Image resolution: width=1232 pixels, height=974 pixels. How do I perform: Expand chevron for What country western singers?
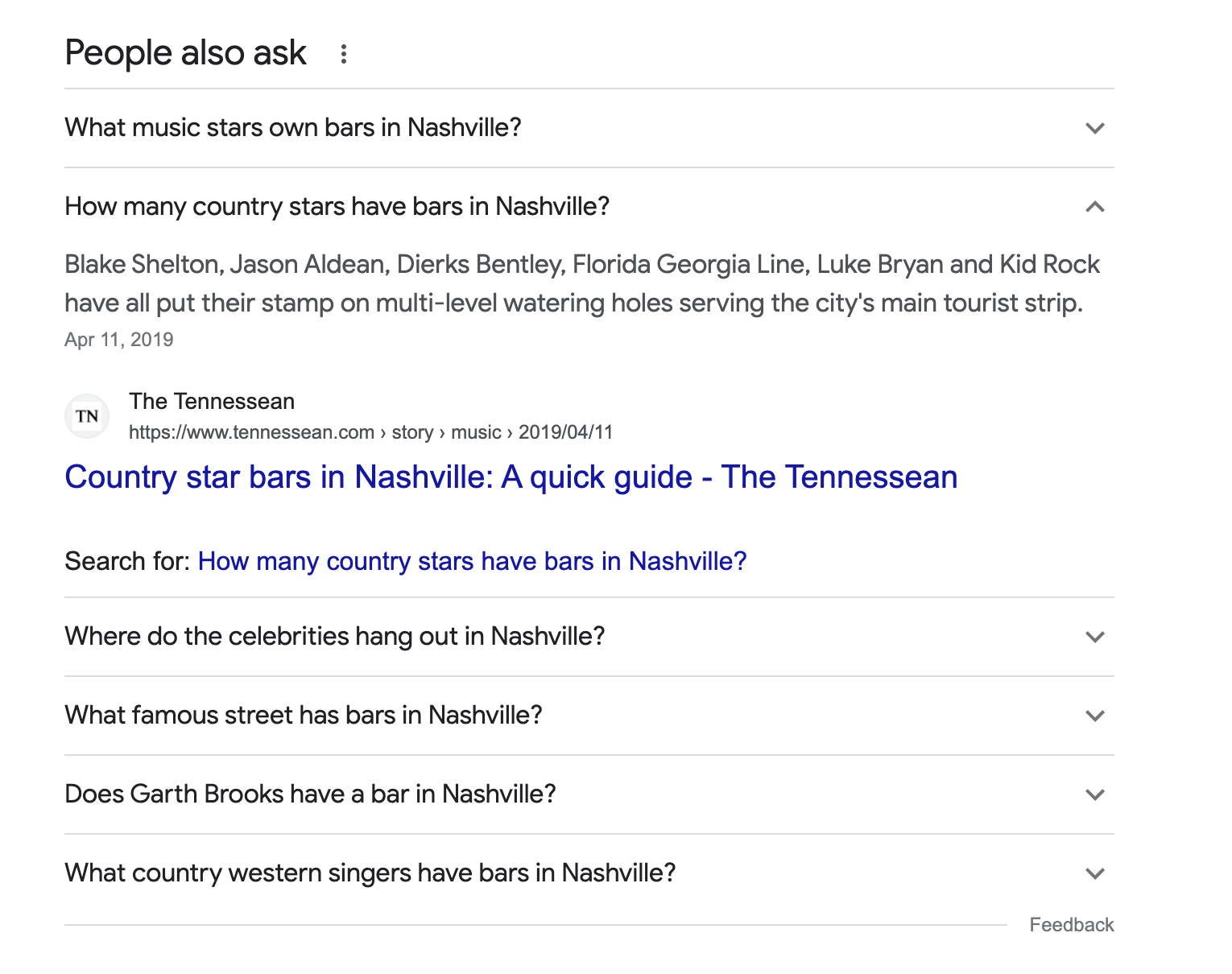click(x=1094, y=873)
